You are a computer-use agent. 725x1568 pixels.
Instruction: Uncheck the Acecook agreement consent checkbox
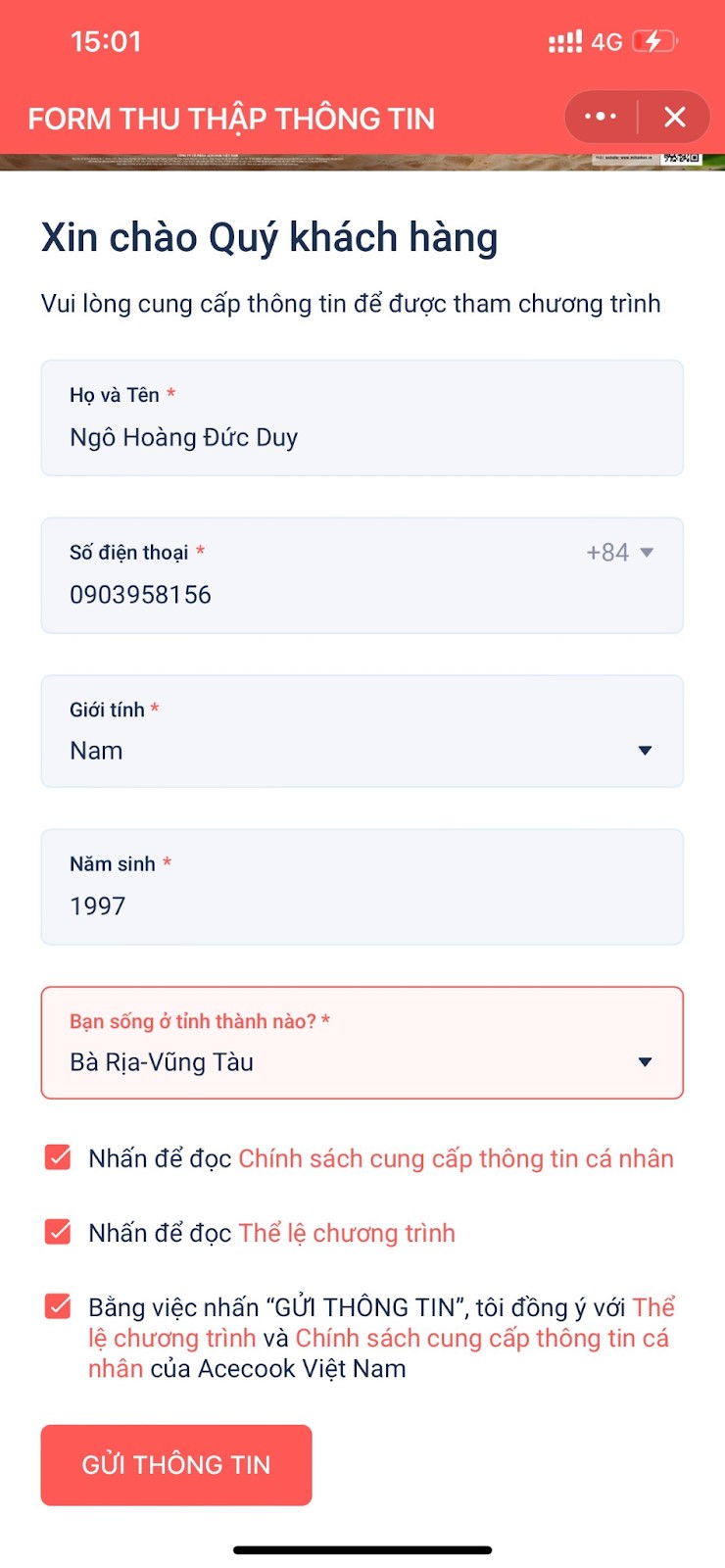tap(59, 1306)
